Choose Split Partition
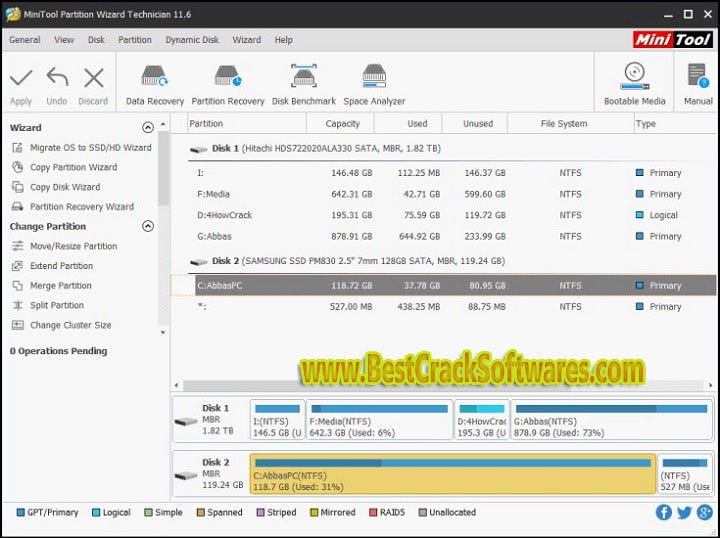The height and width of the screenshot is (538, 720). 48,306
